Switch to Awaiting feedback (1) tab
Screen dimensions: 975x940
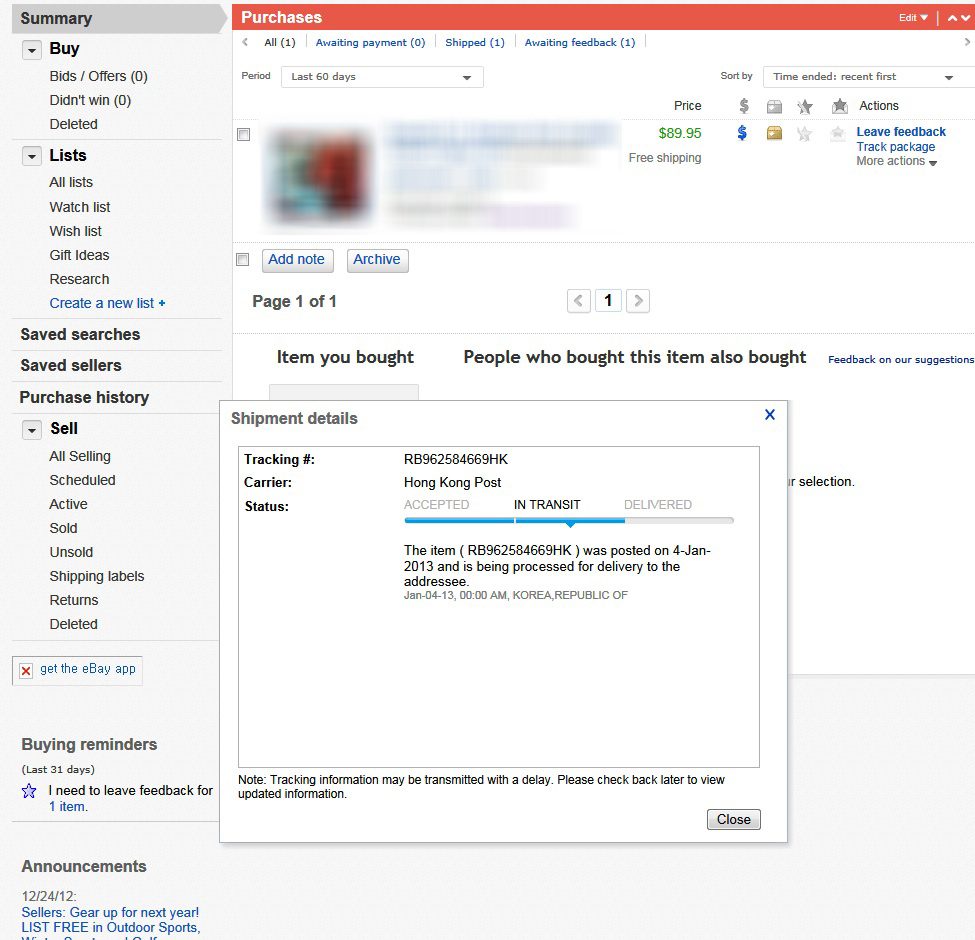point(580,42)
